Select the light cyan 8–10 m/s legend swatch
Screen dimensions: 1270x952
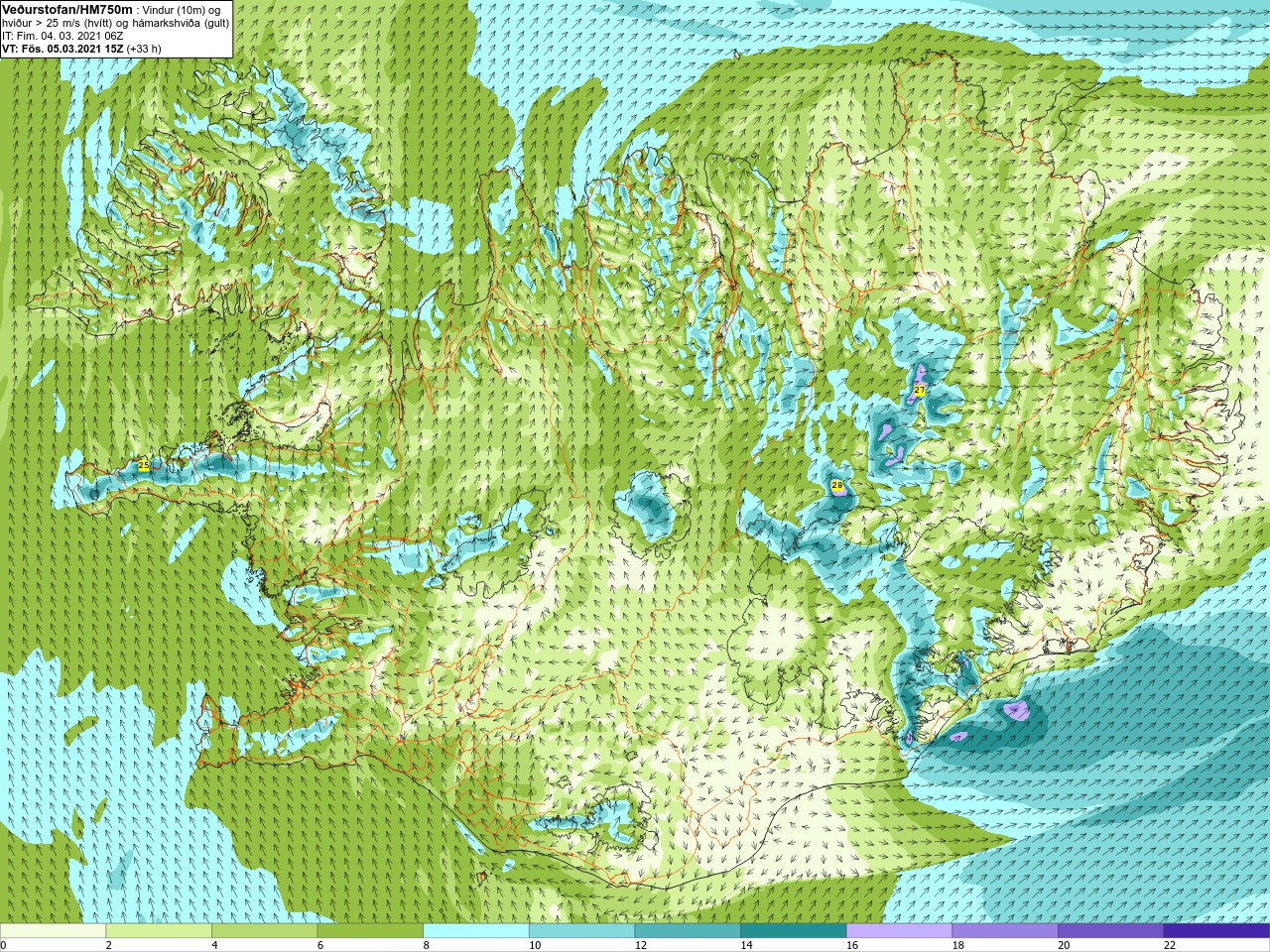[x=476, y=931]
